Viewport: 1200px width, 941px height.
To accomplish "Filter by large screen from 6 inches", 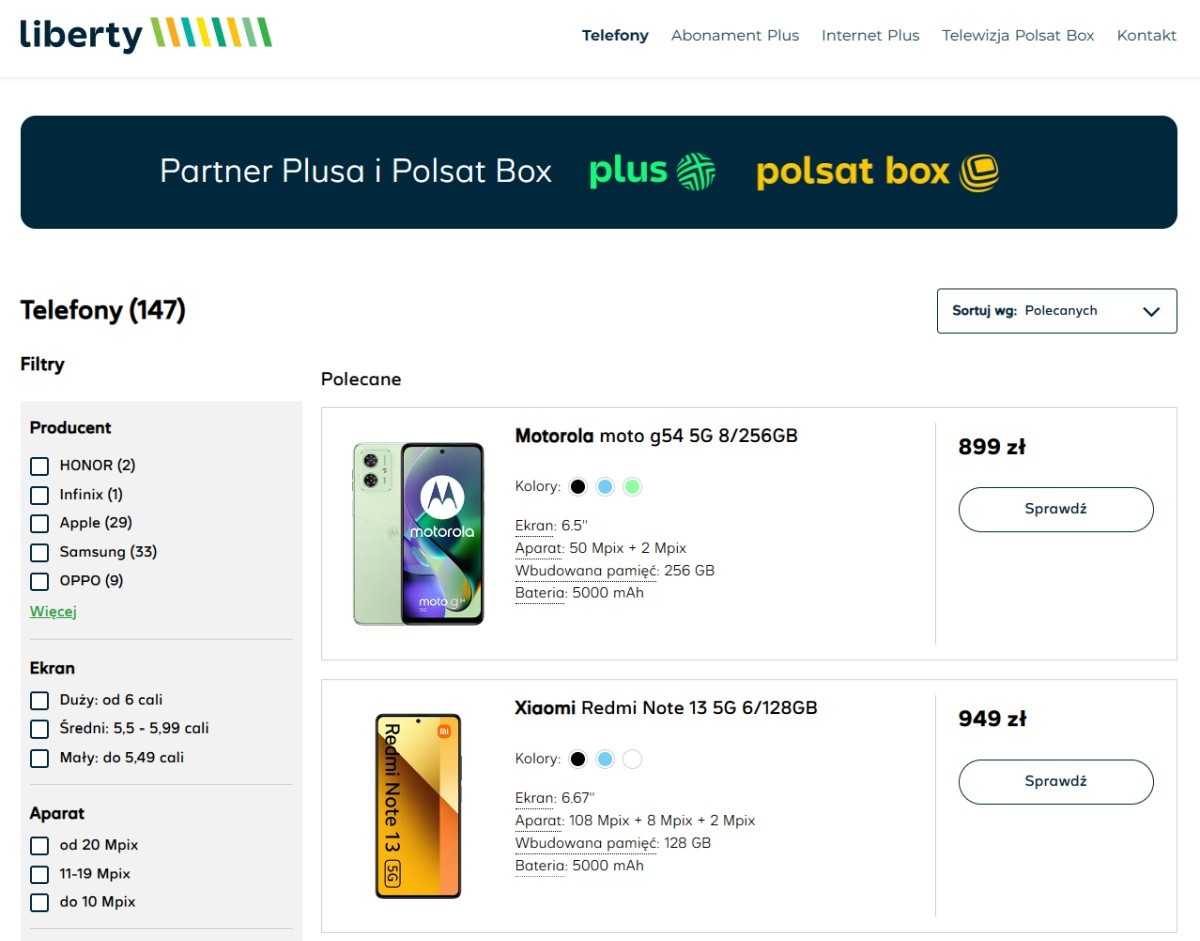I will [x=40, y=701].
